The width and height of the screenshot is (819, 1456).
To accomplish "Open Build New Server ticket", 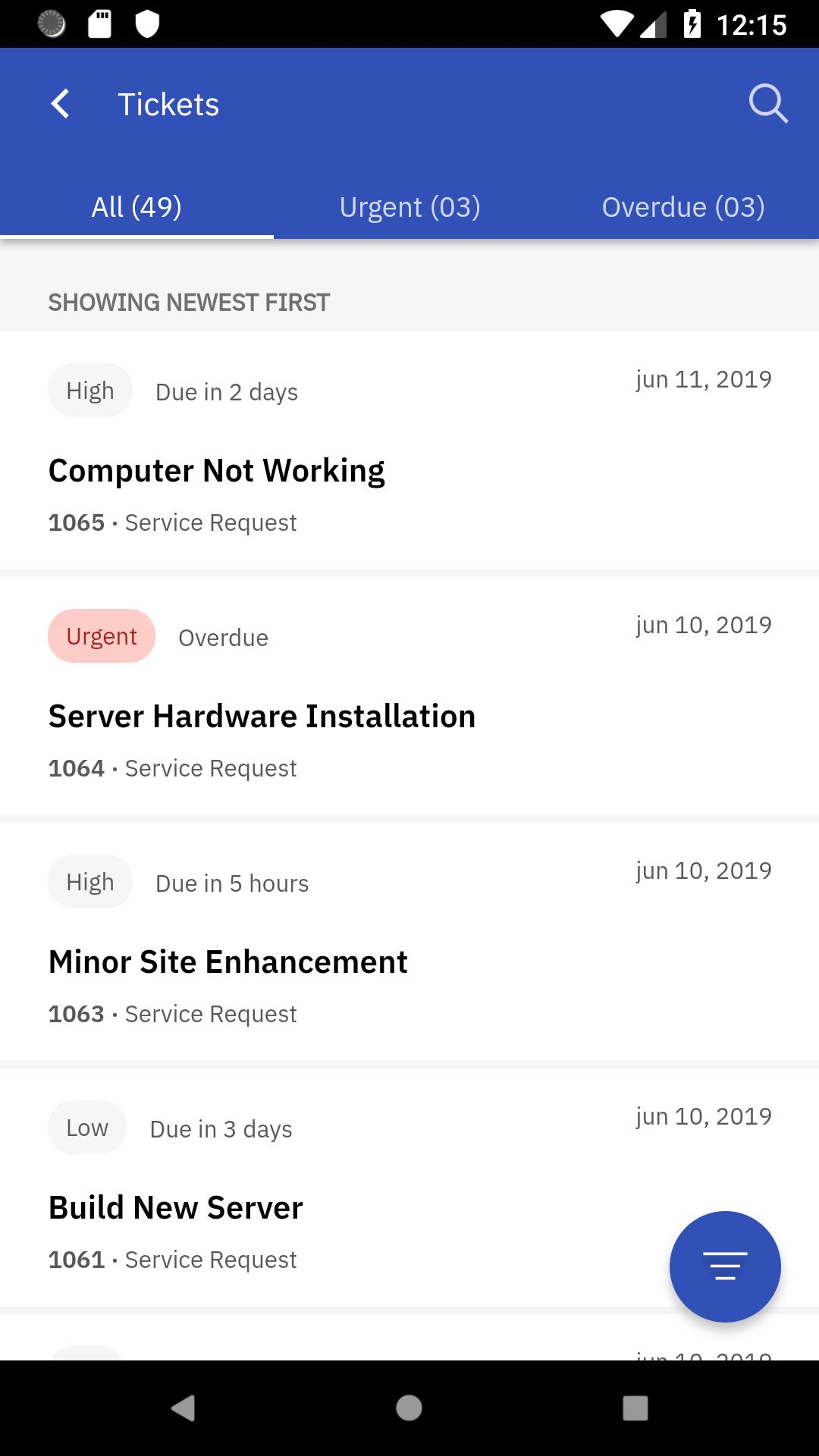I will click(409, 1188).
